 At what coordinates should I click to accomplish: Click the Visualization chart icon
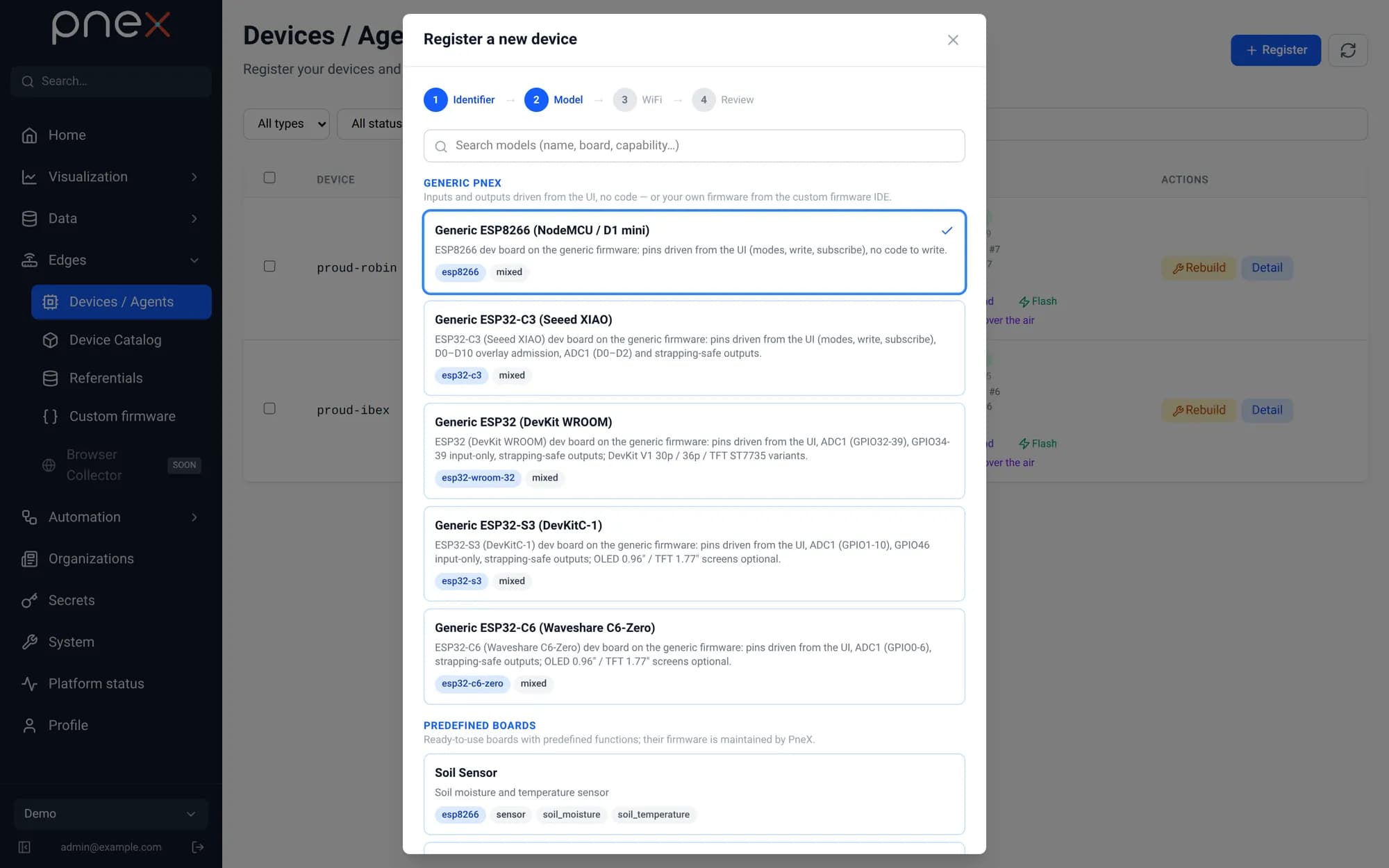(x=29, y=177)
